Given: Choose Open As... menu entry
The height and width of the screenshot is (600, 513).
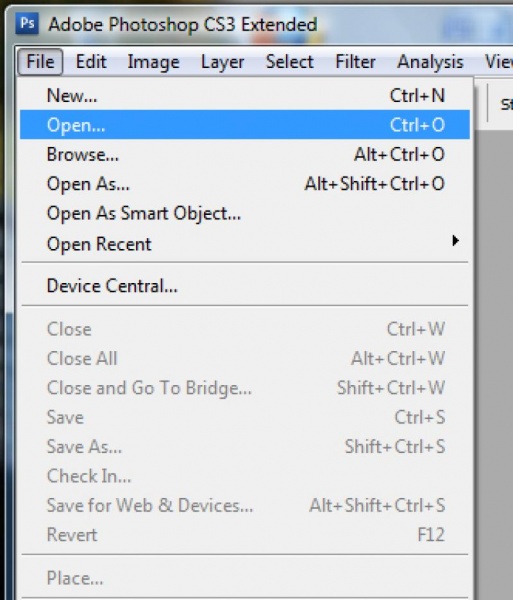Looking at the screenshot, I should (x=245, y=184).
